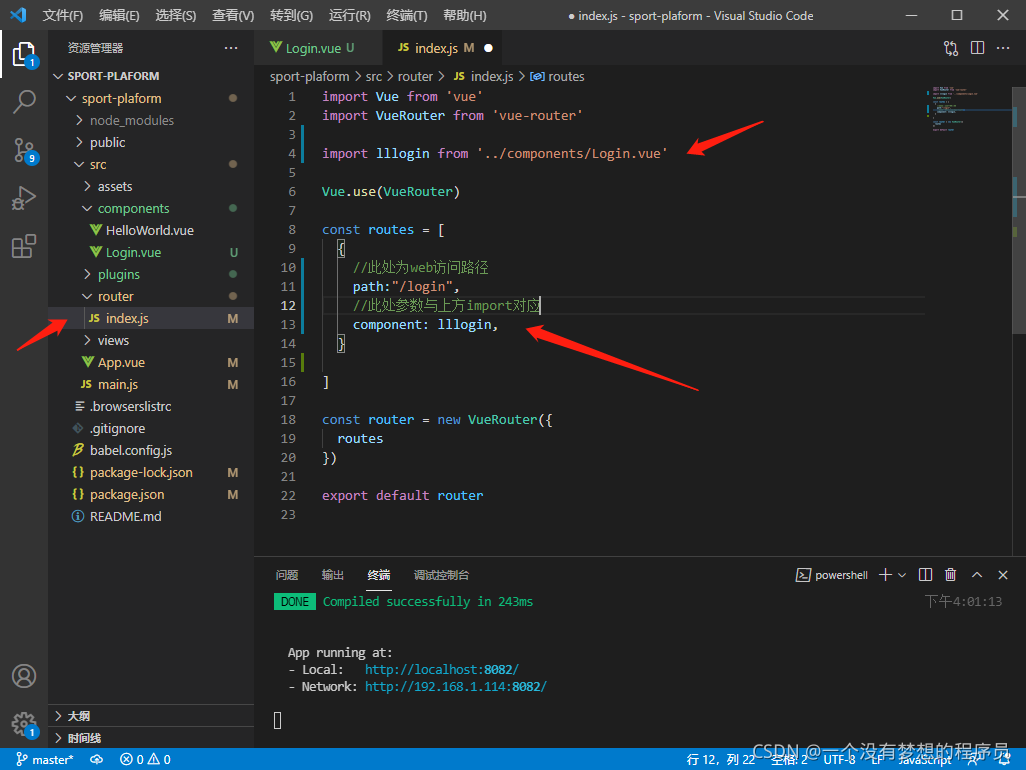The height and width of the screenshot is (770, 1026).
Task: Open the 查看(V) menu
Action: [233, 15]
